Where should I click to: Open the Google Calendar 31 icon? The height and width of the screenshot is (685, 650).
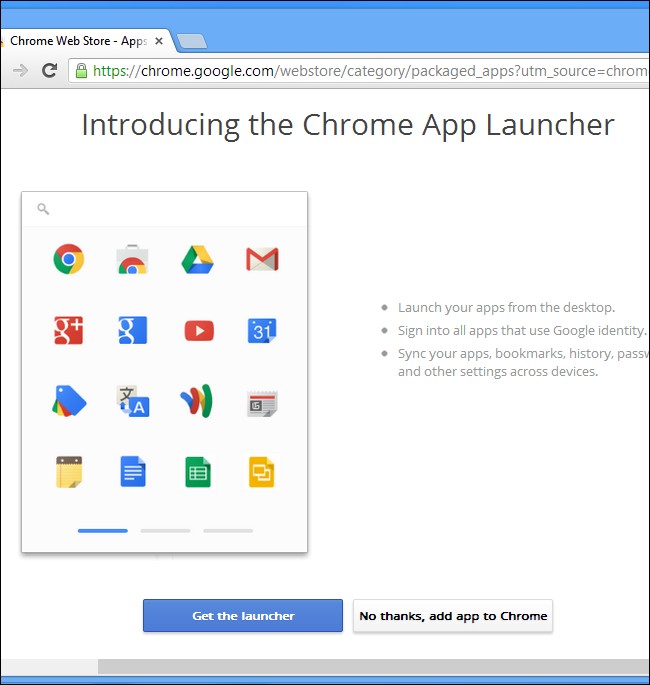pyautogui.click(x=262, y=331)
